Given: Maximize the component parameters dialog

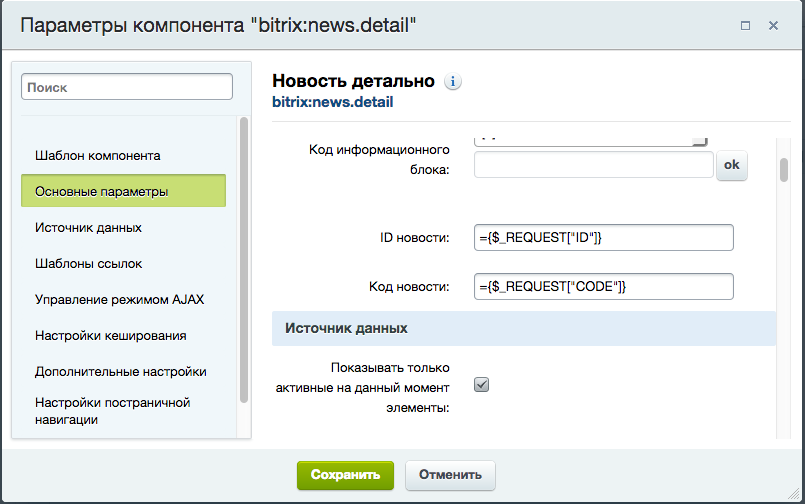Looking at the screenshot, I should [745, 26].
